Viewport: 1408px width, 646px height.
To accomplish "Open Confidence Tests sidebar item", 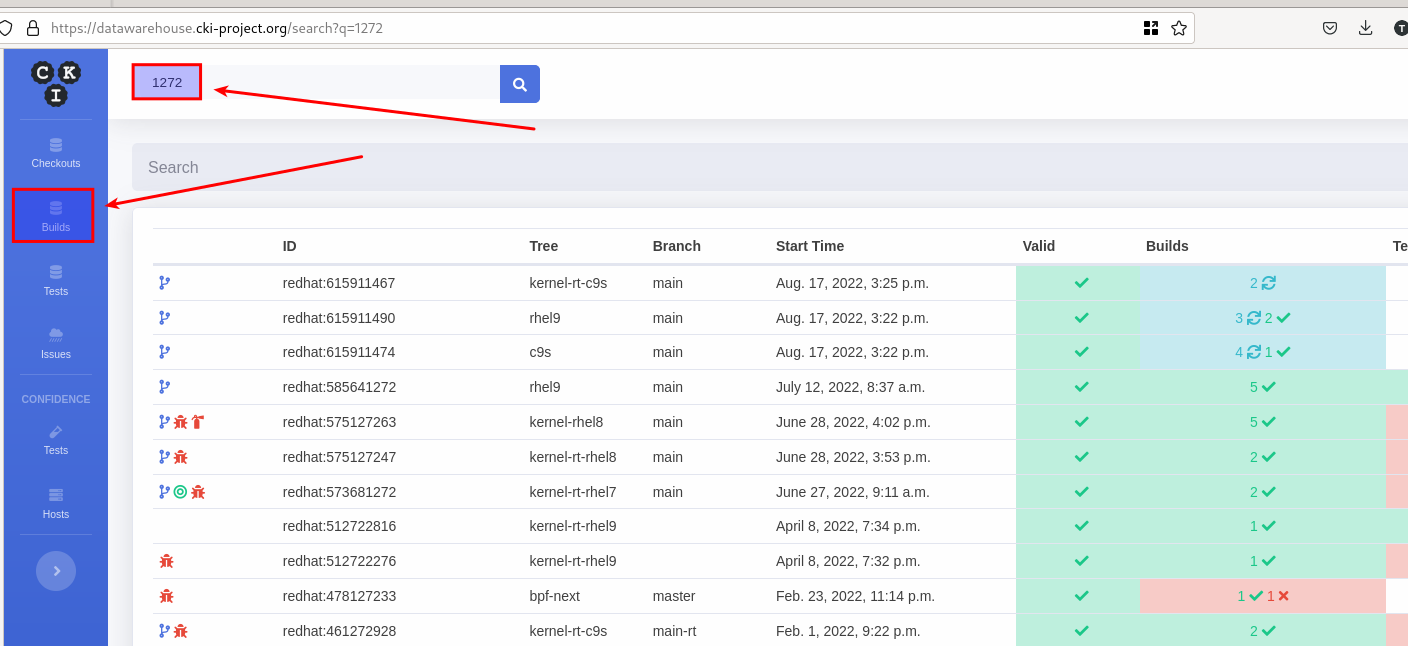I will 56,440.
